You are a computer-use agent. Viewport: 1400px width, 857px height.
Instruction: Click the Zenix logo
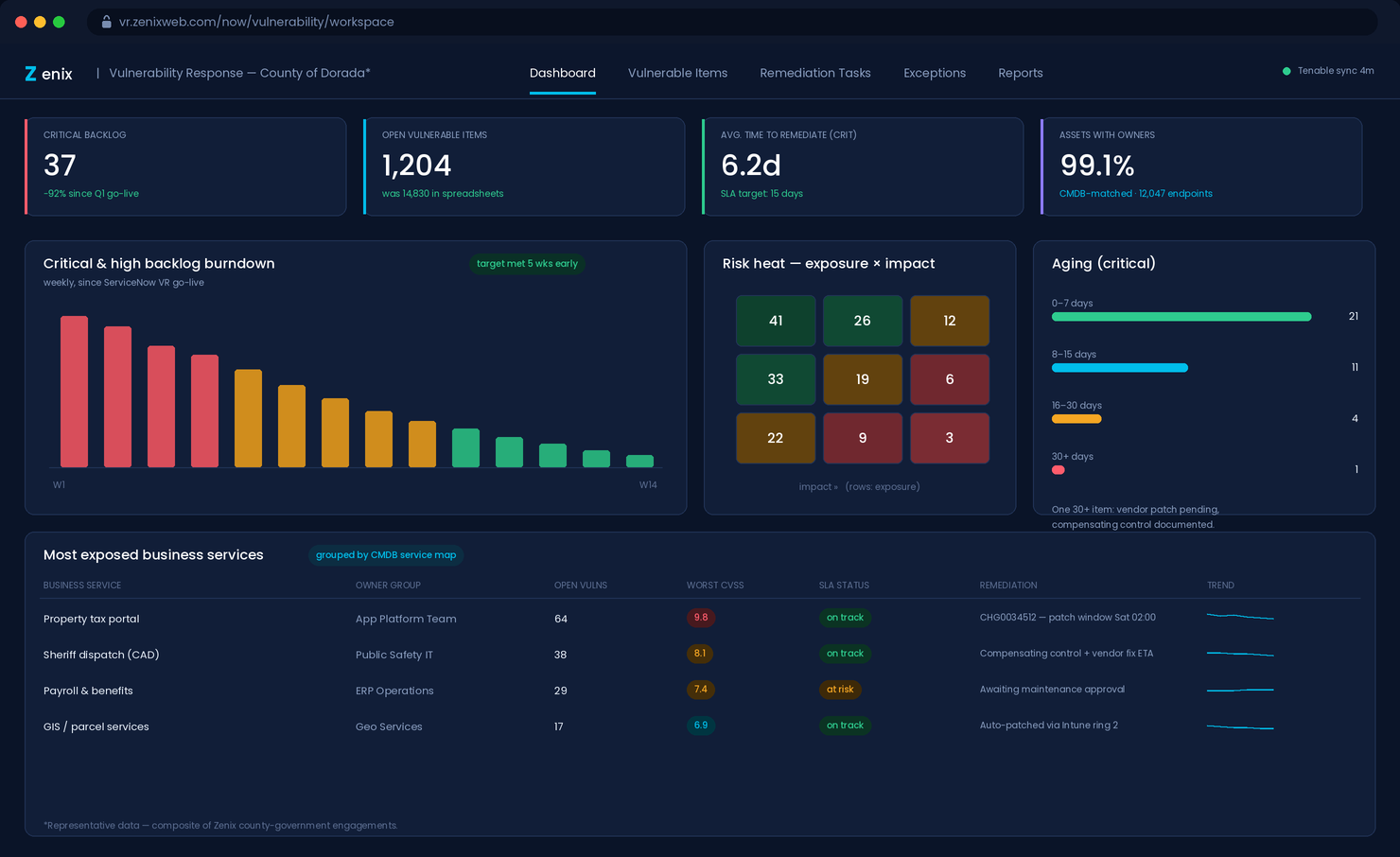click(48, 74)
